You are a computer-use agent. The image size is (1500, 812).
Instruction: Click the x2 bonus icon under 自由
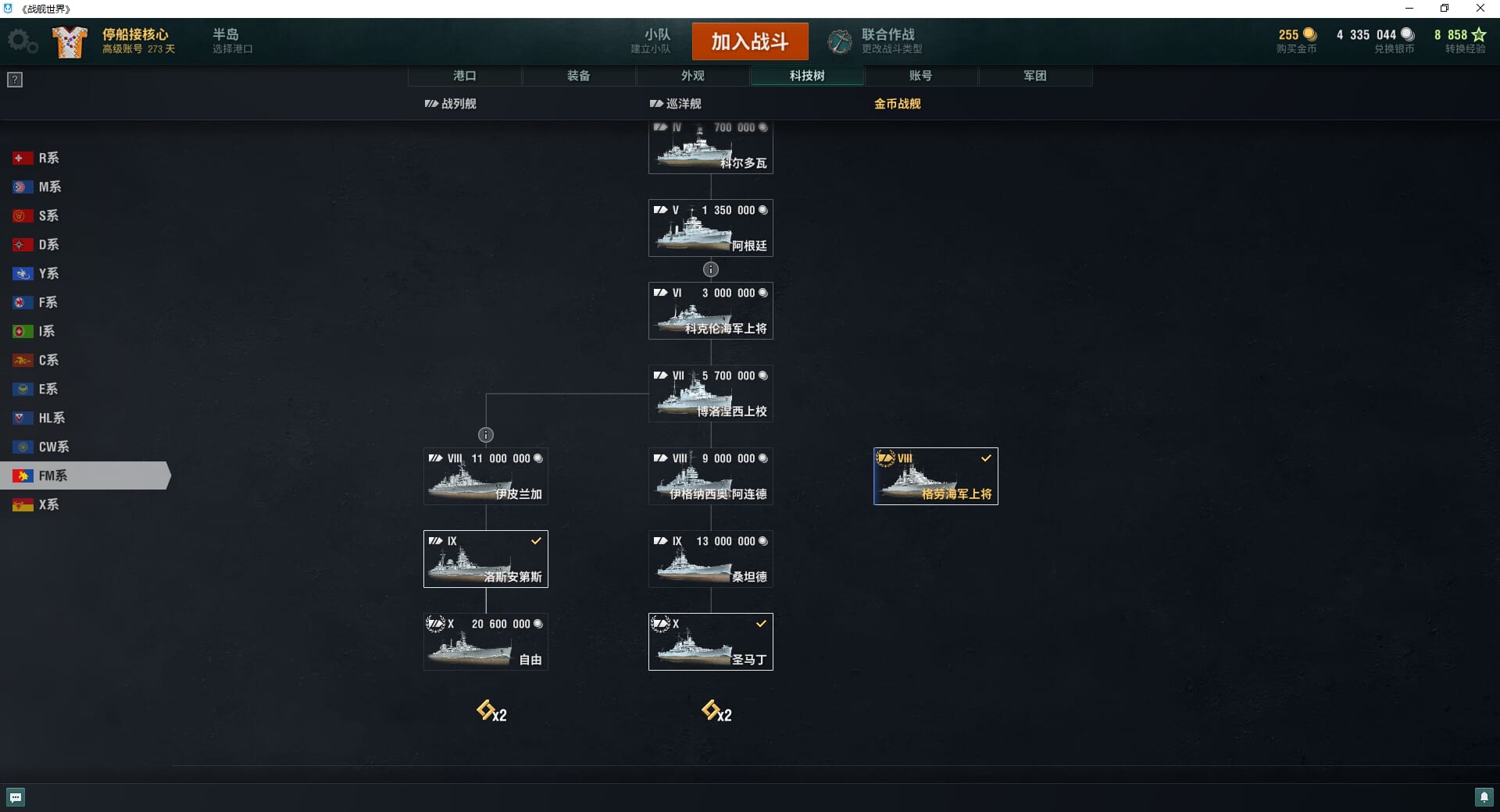tap(491, 711)
